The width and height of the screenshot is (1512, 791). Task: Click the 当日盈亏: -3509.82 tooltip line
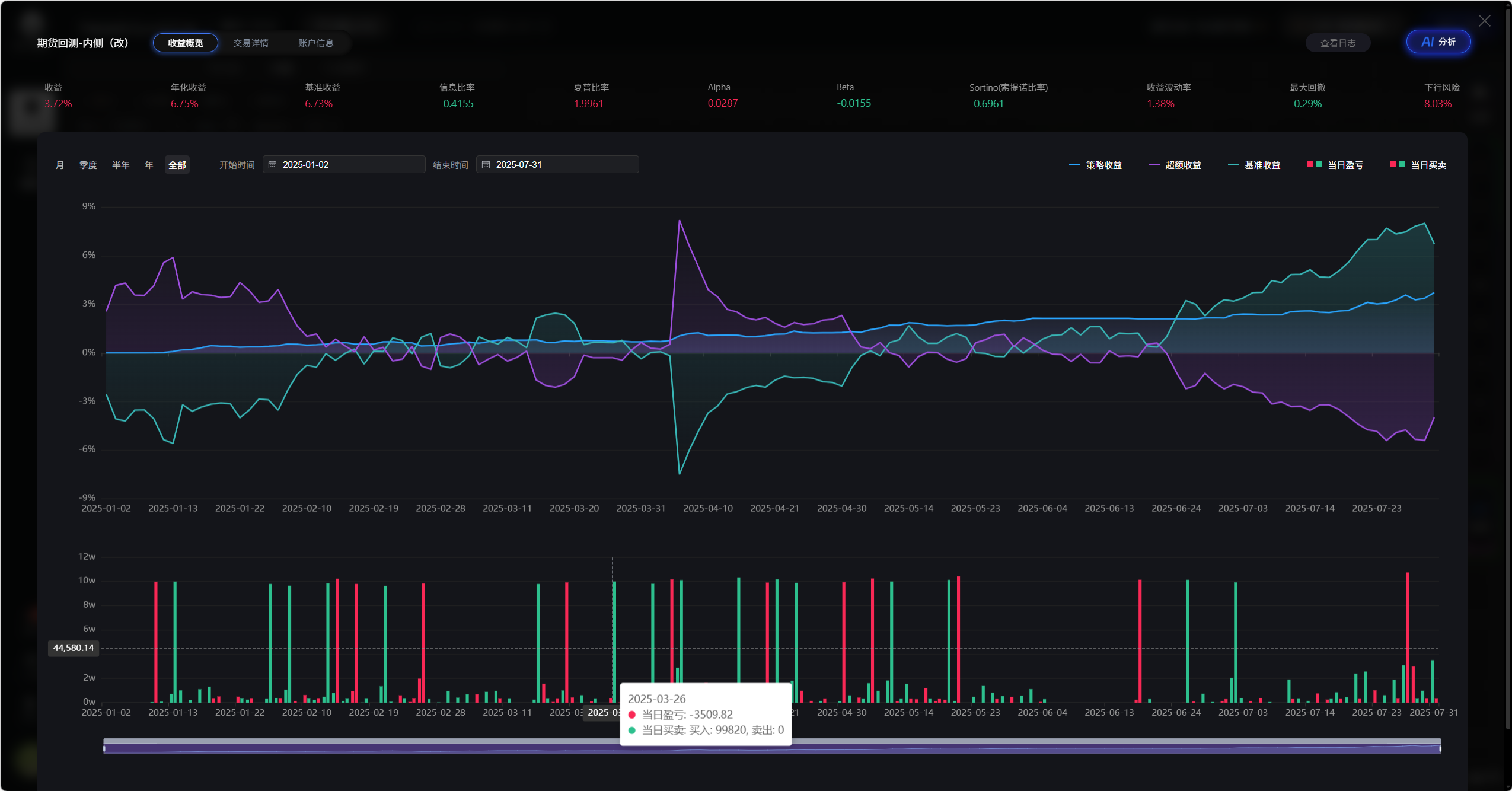pos(681,715)
